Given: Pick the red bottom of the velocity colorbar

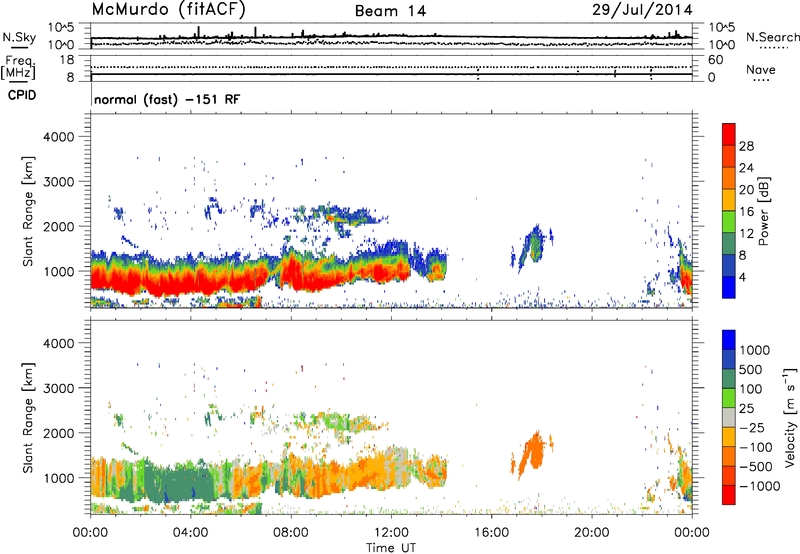Looking at the screenshot, I should tap(729, 495).
